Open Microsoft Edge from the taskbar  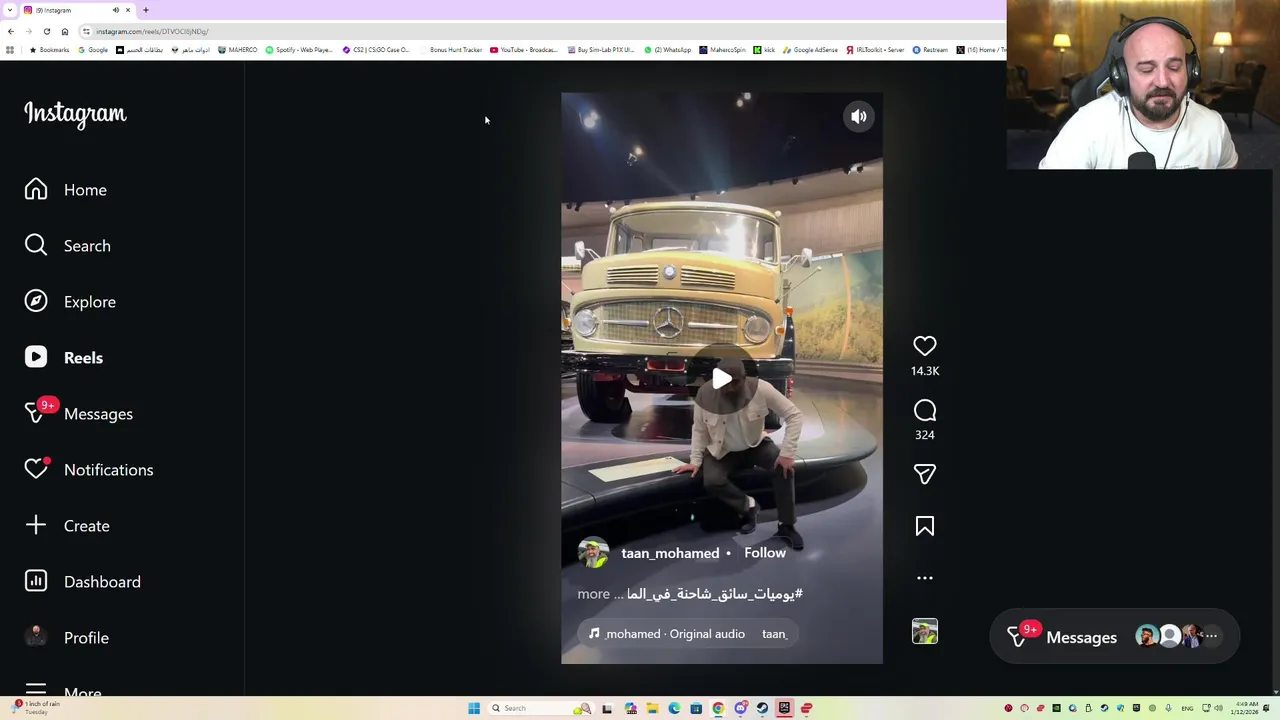pyautogui.click(x=674, y=708)
